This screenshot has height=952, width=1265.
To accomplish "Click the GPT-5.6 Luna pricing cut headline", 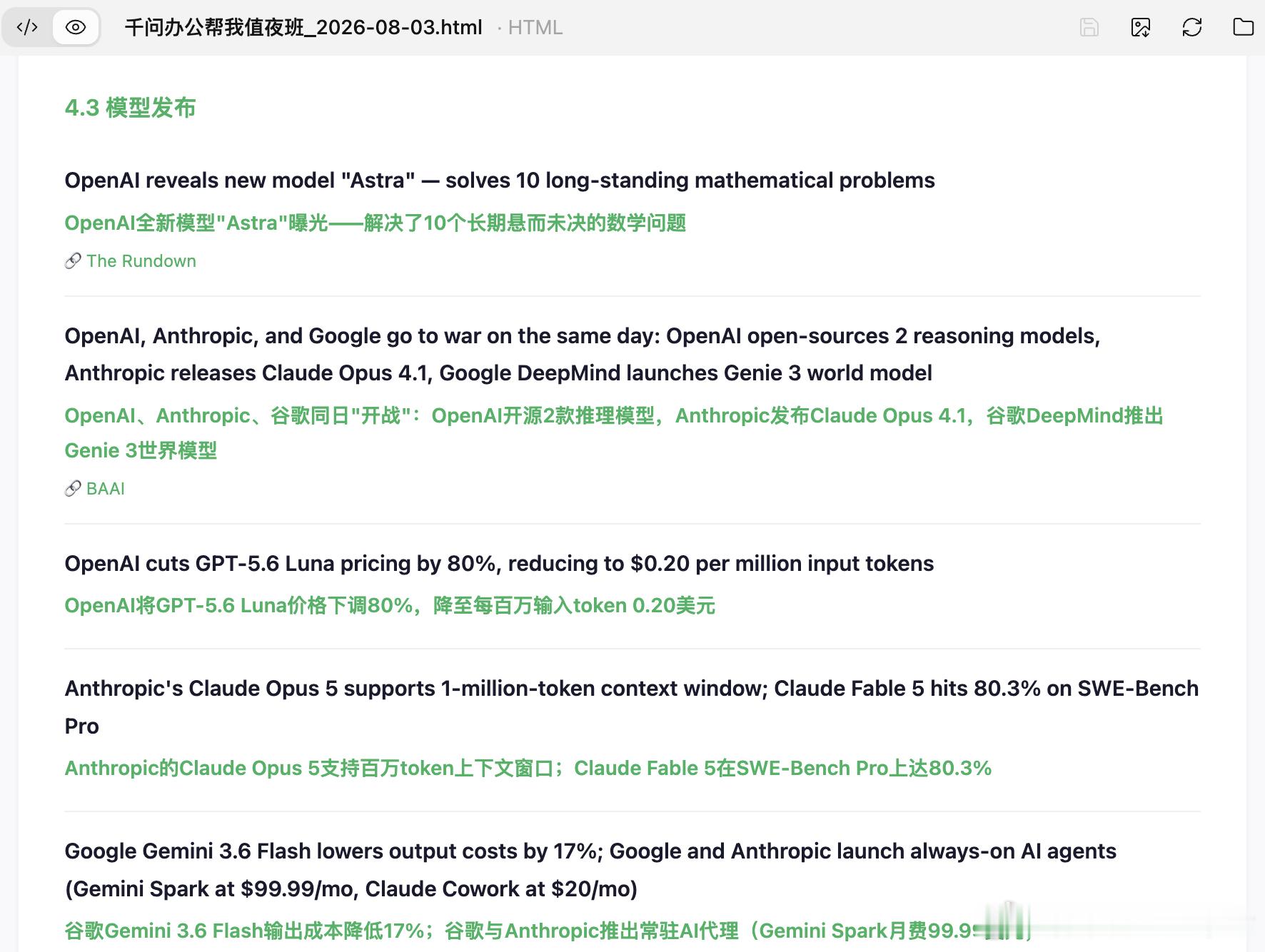I will pyautogui.click(x=499, y=564).
